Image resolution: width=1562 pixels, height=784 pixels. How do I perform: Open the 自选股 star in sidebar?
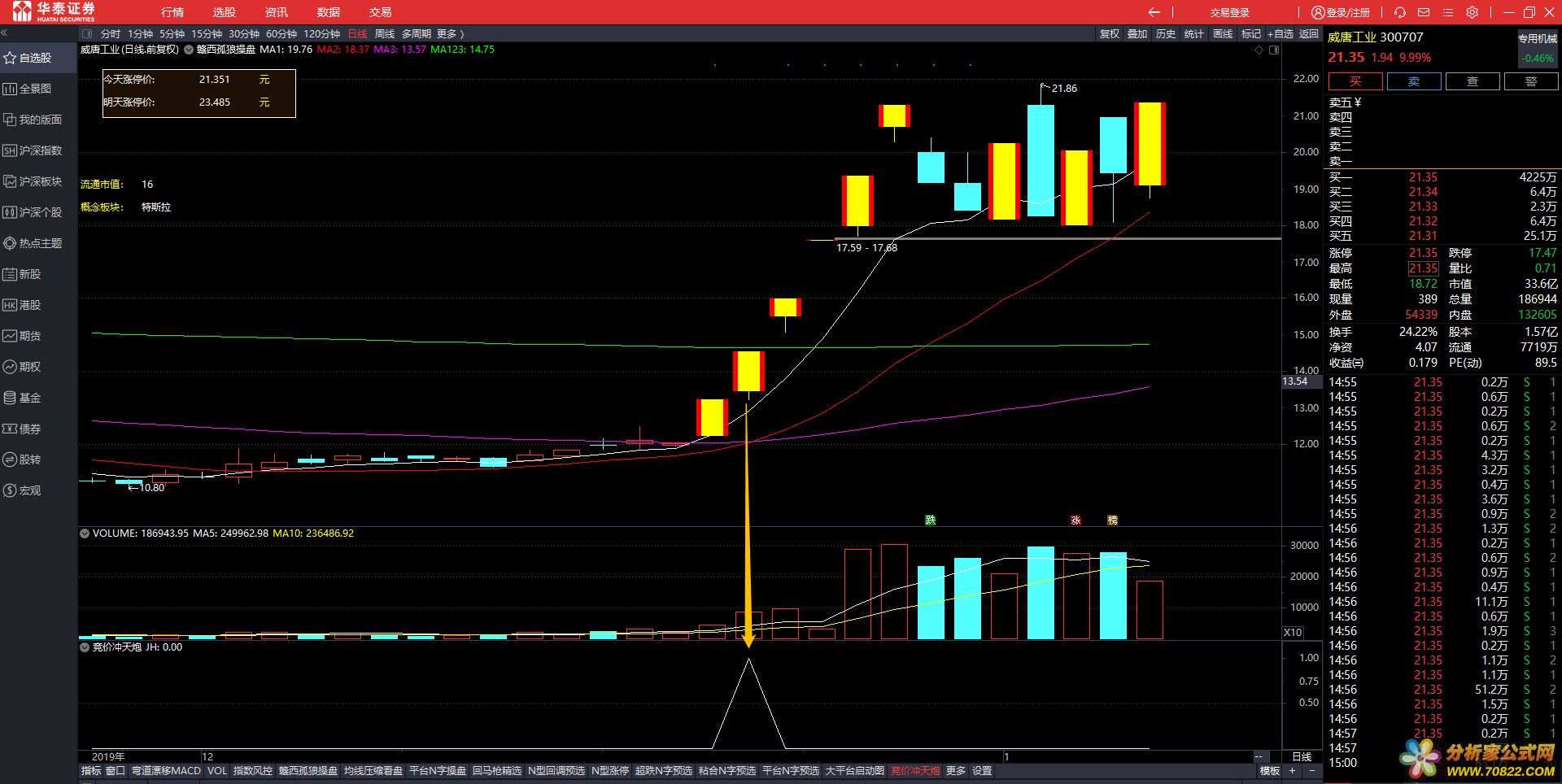click(11, 58)
